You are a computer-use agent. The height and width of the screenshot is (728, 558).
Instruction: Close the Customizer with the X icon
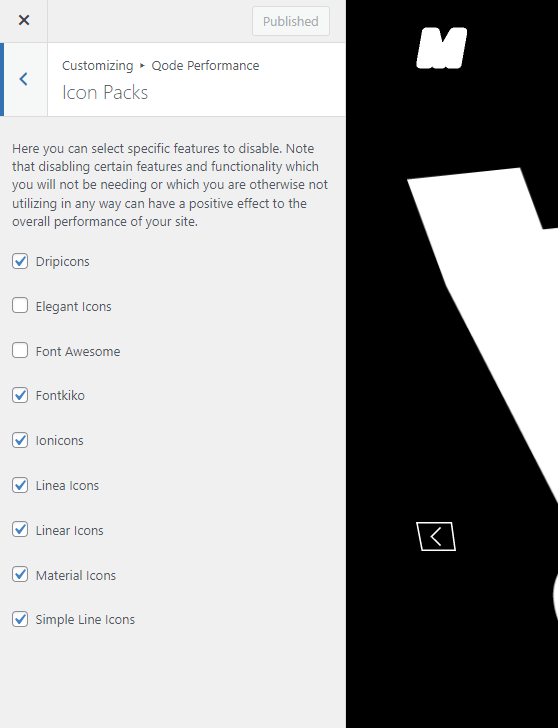click(24, 20)
